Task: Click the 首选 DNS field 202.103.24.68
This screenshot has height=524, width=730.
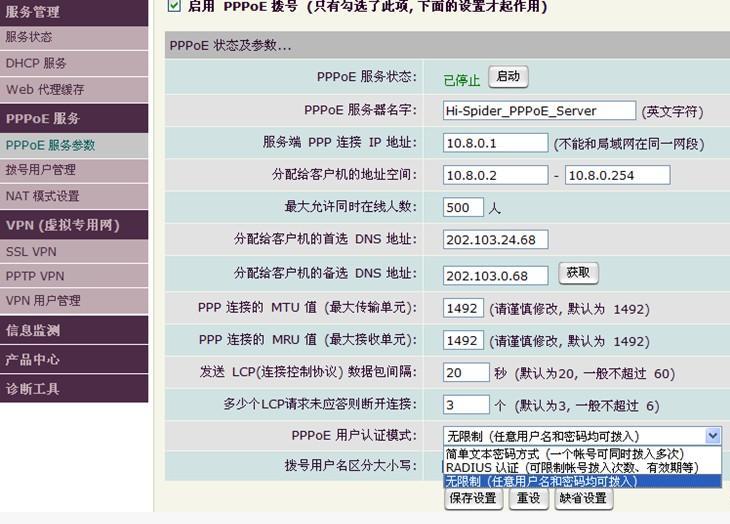Action: tap(495, 240)
